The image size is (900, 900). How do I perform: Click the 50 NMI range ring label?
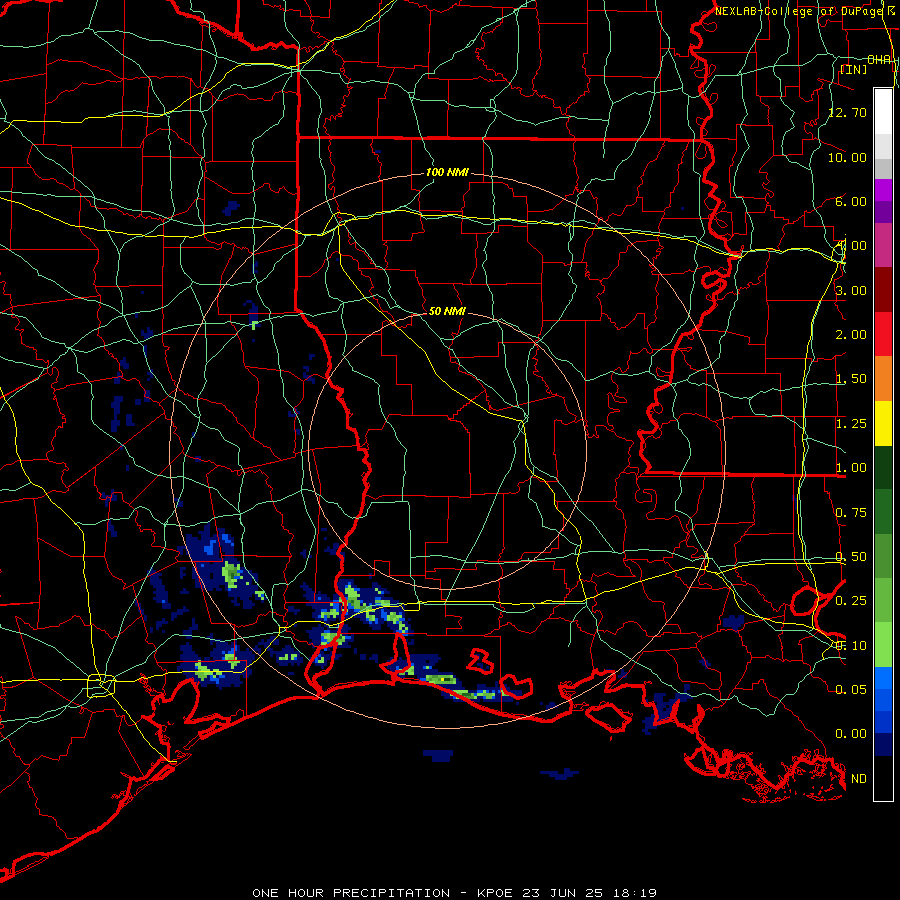(x=447, y=311)
